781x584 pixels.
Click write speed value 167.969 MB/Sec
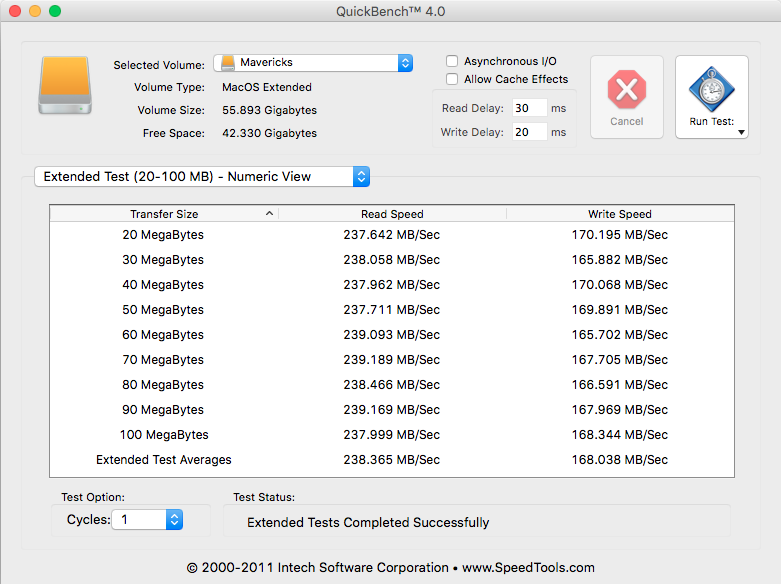620,409
